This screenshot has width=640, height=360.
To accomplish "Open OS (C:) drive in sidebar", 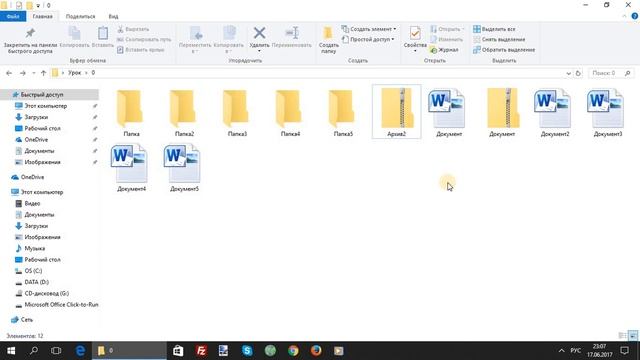I will 33,271.
